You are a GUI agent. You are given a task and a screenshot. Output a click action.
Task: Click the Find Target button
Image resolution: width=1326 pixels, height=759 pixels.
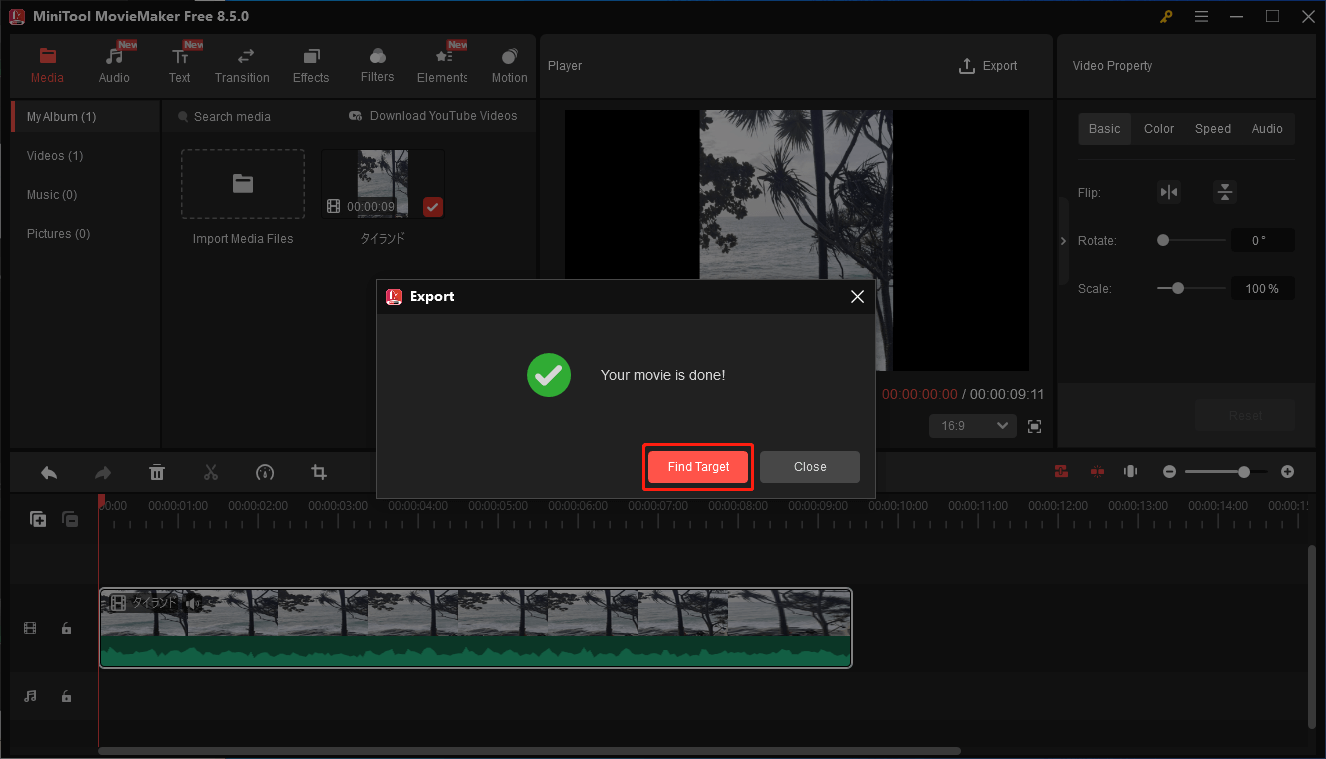[x=697, y=466]
